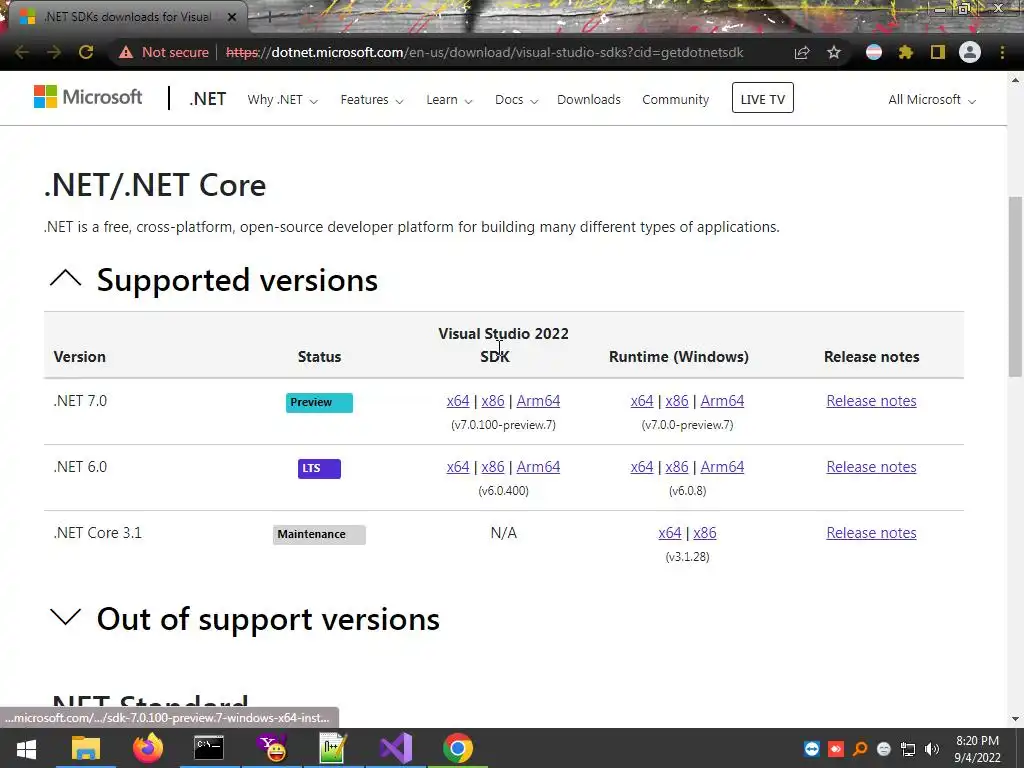Click the network tray icon
This screenshot has height=768, width=1024.
(x=908, y=749)
